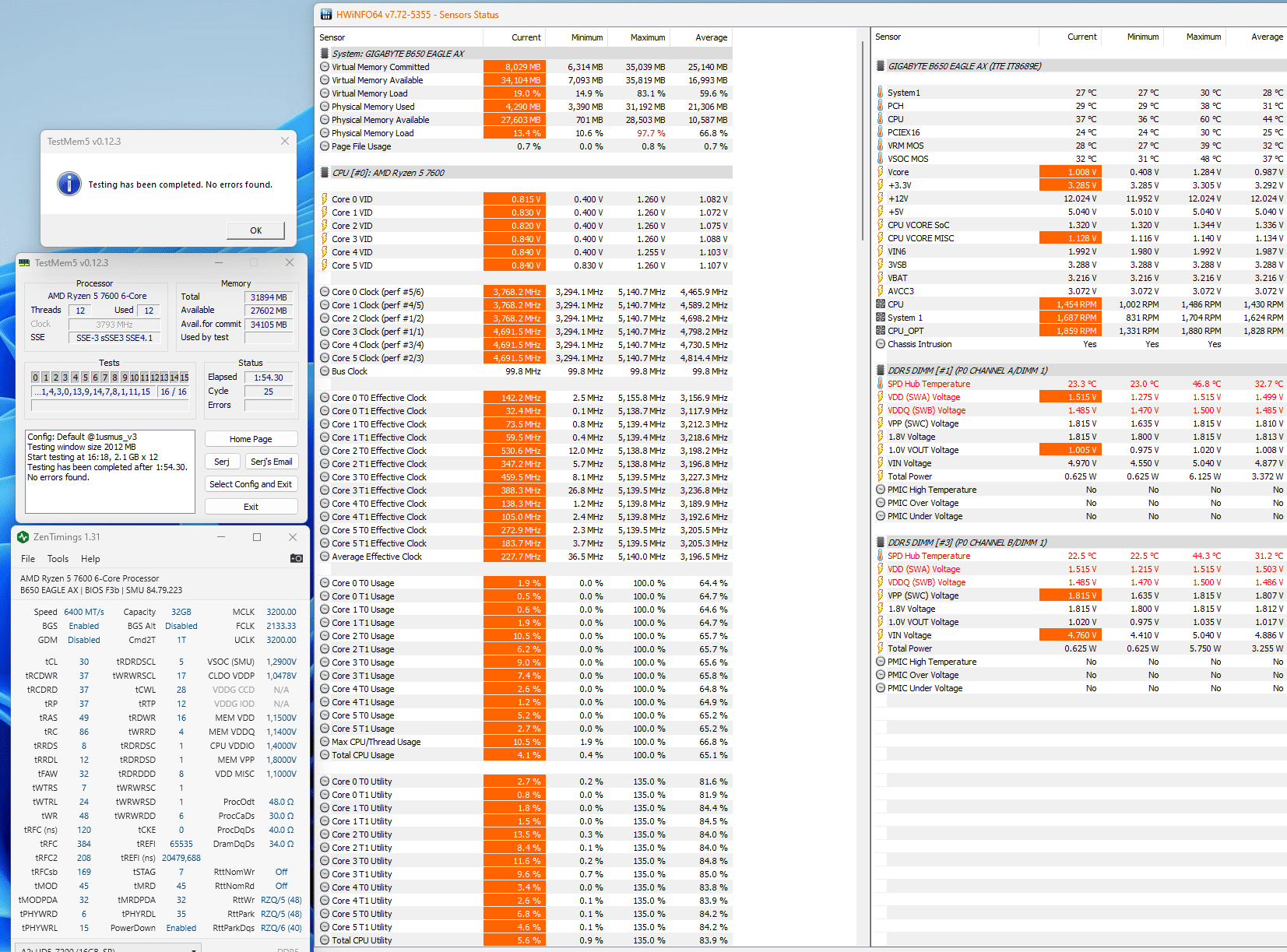Open the Tools menu in ZenTimings
The width and height of the screenshot is (1287, 952).
pyautogui.click(x=58, y=559)
